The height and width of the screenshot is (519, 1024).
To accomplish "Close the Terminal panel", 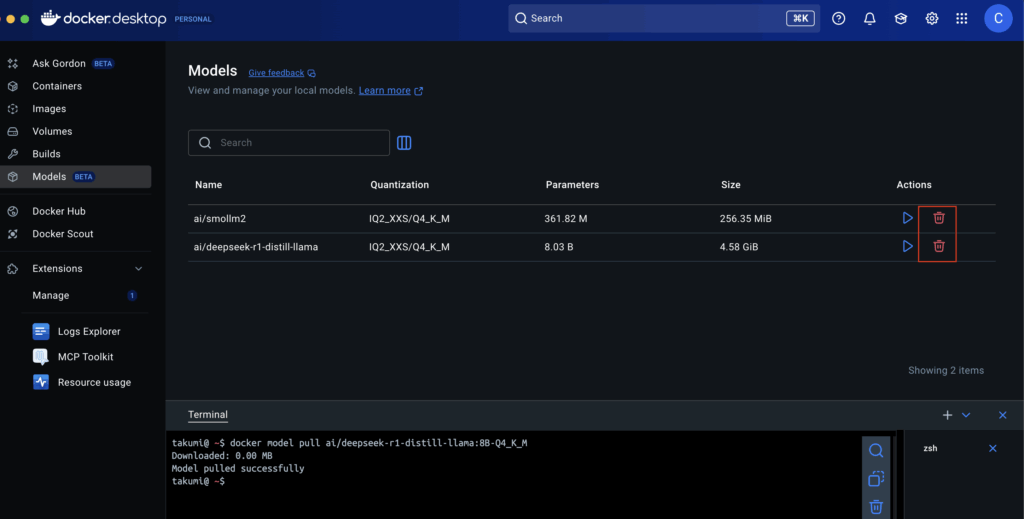I will point(1002,415).
